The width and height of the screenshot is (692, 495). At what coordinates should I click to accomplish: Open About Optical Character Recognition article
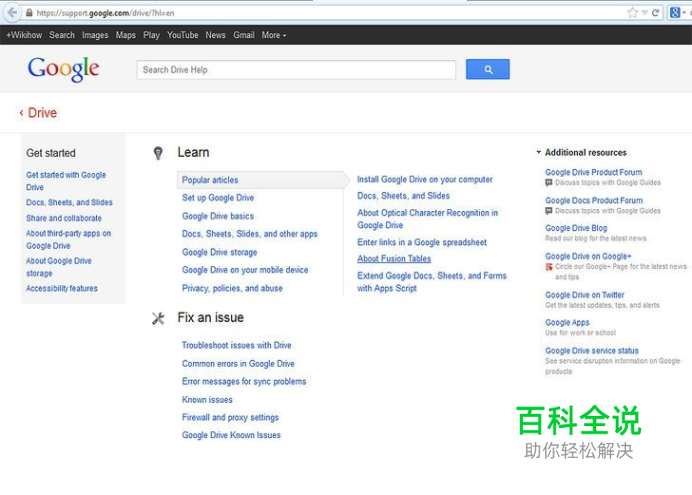click(x=427, y=219)
